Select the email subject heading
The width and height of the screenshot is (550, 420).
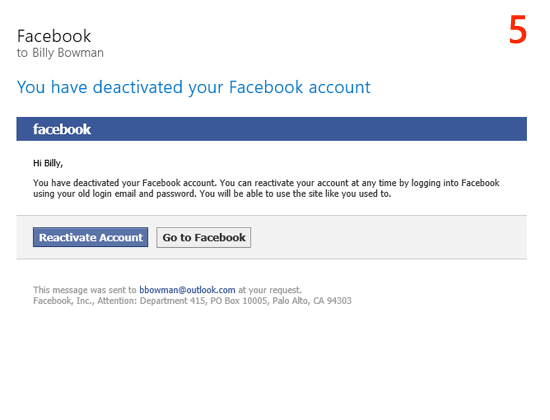[x=194, y=87]
